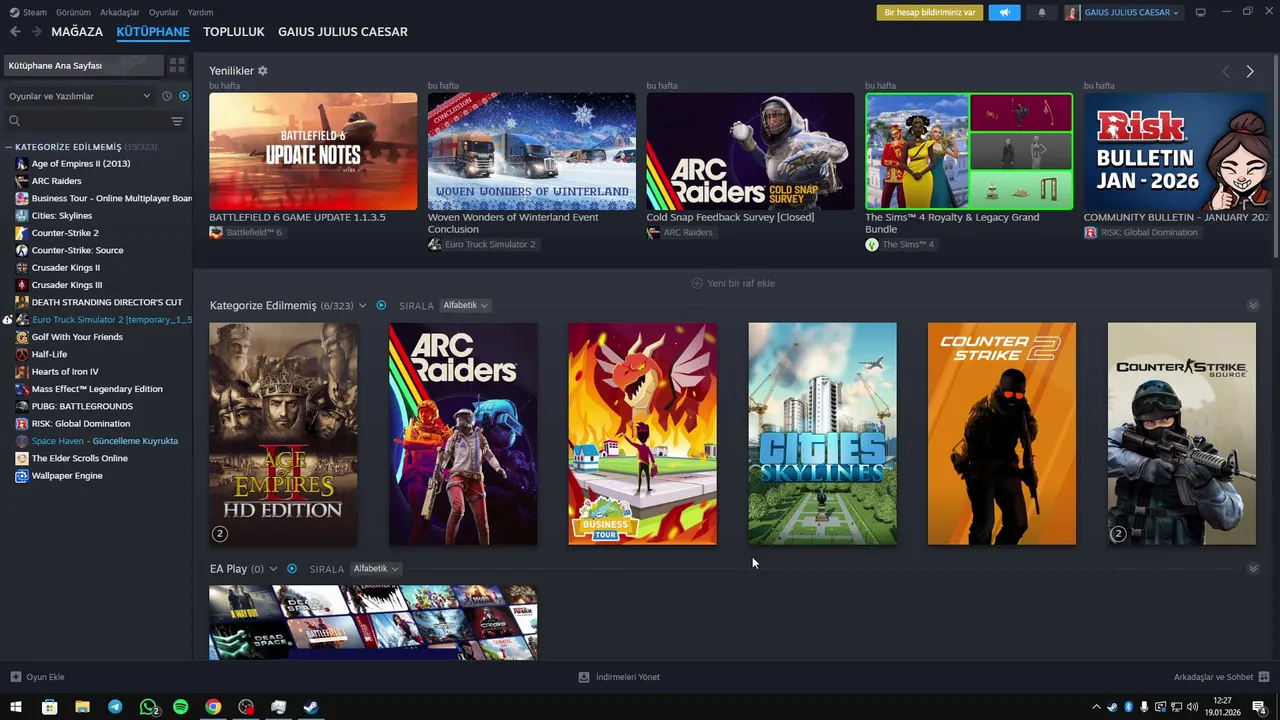Viewport: 1280px width, 720px height.
Task: Open the Yardım menu
Action: tap(200, 12)
